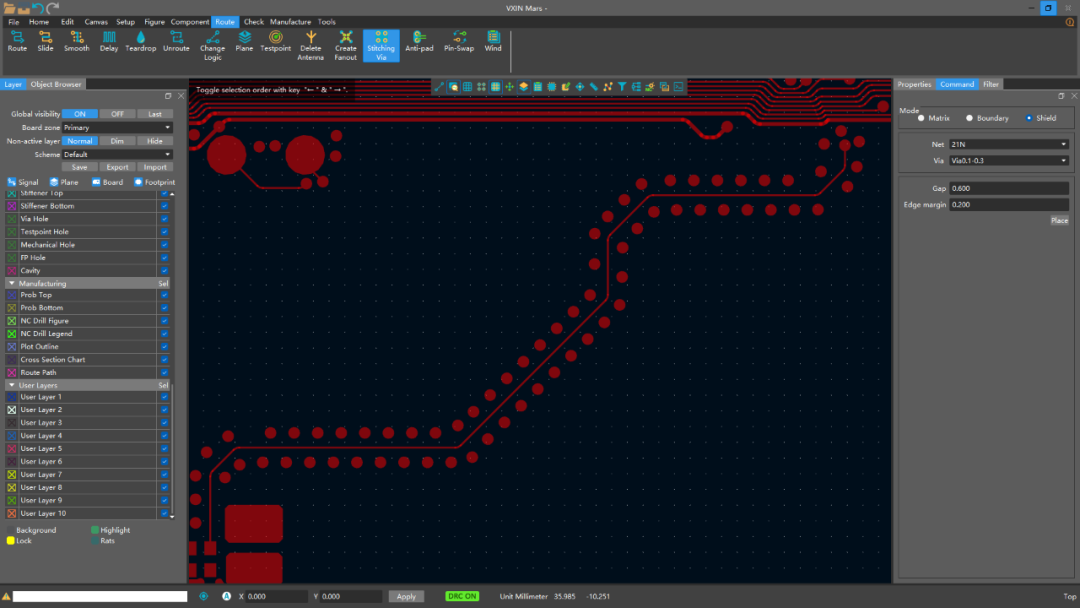Select the Teardrop tool
Image resolution: width=1080 pixels, height=608 pixels.
pos(141,42)
